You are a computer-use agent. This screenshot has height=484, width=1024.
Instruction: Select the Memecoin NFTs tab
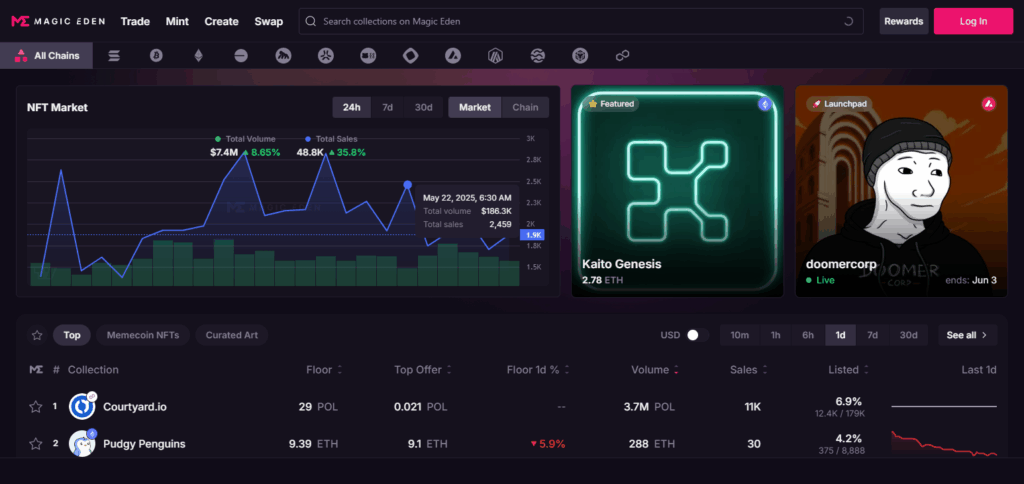click(143, 335)
